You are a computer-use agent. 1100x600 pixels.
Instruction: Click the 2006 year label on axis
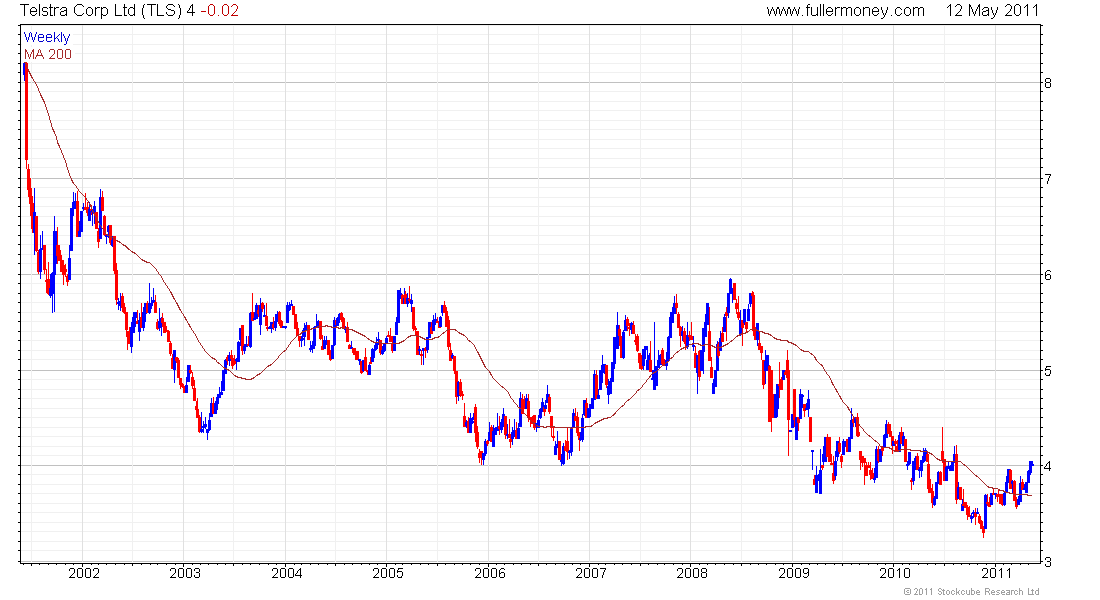(490, 573)
